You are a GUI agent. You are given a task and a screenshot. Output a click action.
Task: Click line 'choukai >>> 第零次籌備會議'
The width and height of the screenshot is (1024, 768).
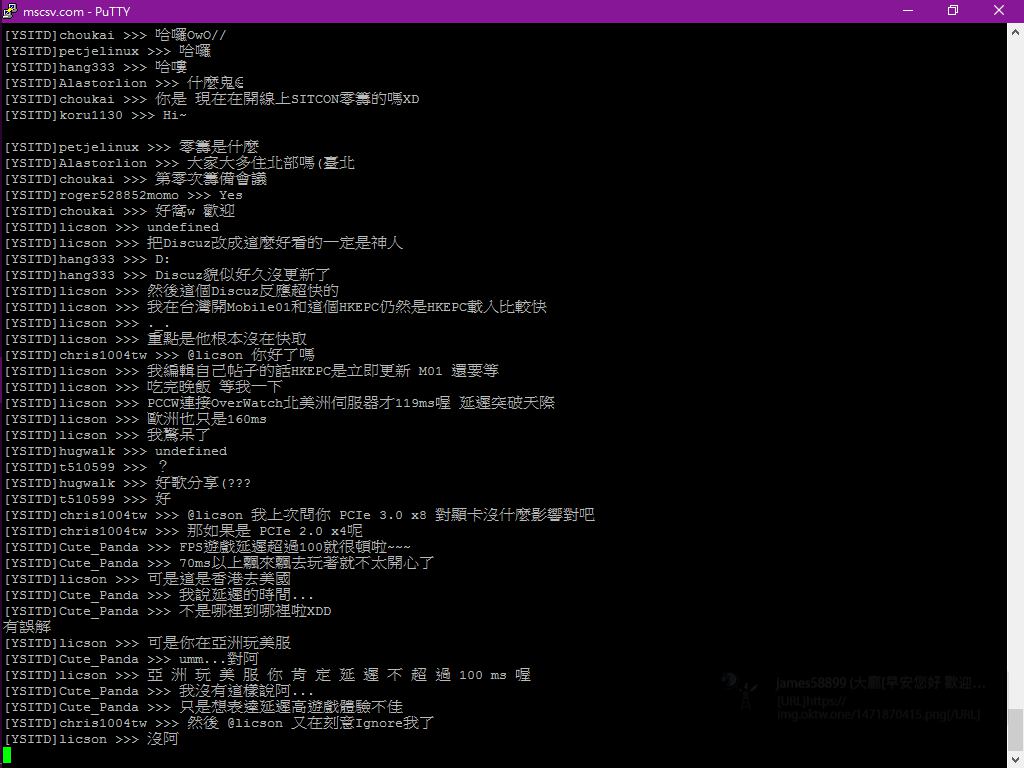pos(135,179)
